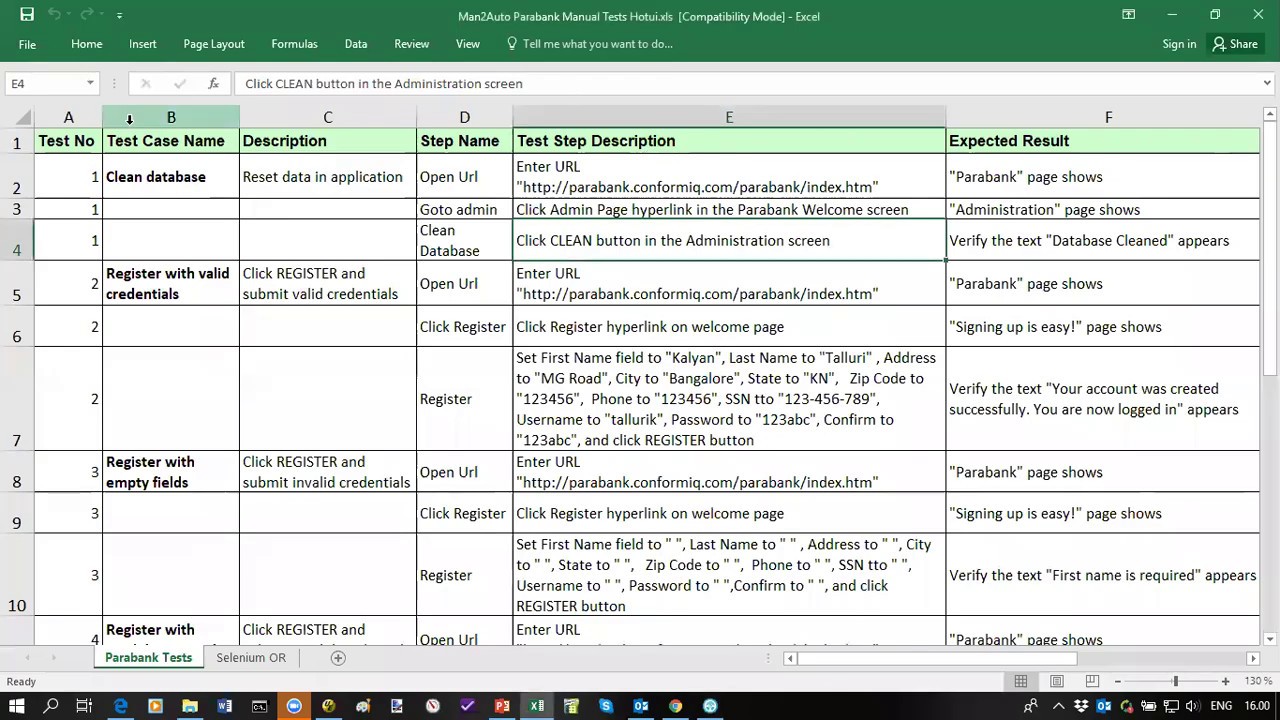Open the View ribbon tab

pyautogui.click(x=468, y=44)
